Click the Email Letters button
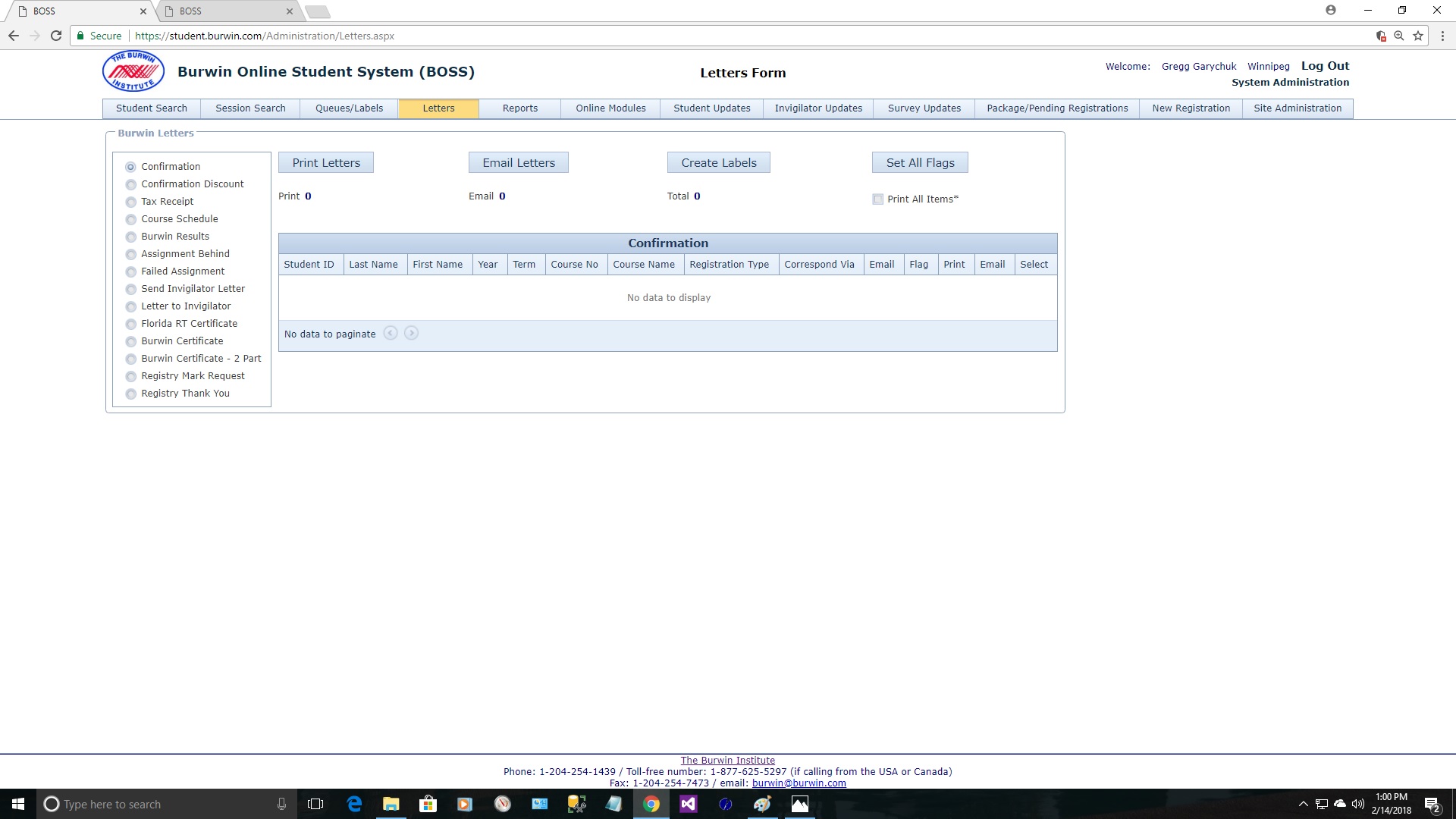Image resolution: width=1456 pixels, height=819 pixels. [x=519, y=162]
